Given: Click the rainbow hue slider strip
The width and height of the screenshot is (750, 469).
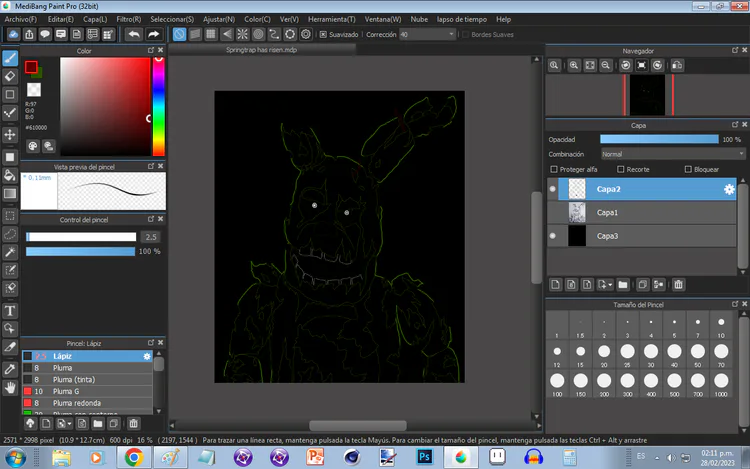Looking at the screenshot, I should 158,106.
